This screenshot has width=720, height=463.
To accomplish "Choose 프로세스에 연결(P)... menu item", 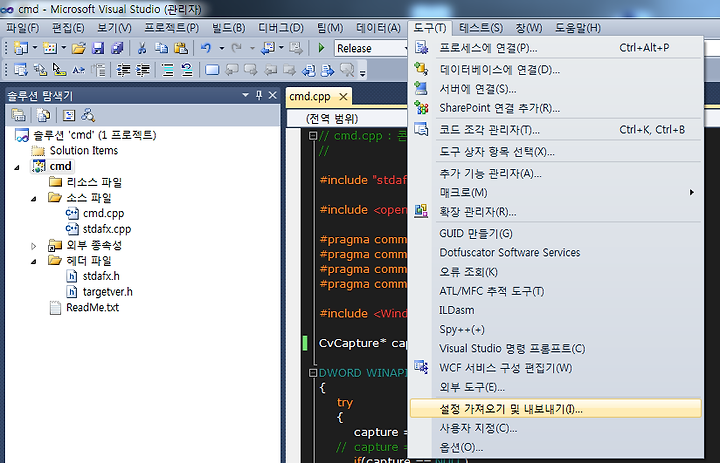I will coord(556,48).
